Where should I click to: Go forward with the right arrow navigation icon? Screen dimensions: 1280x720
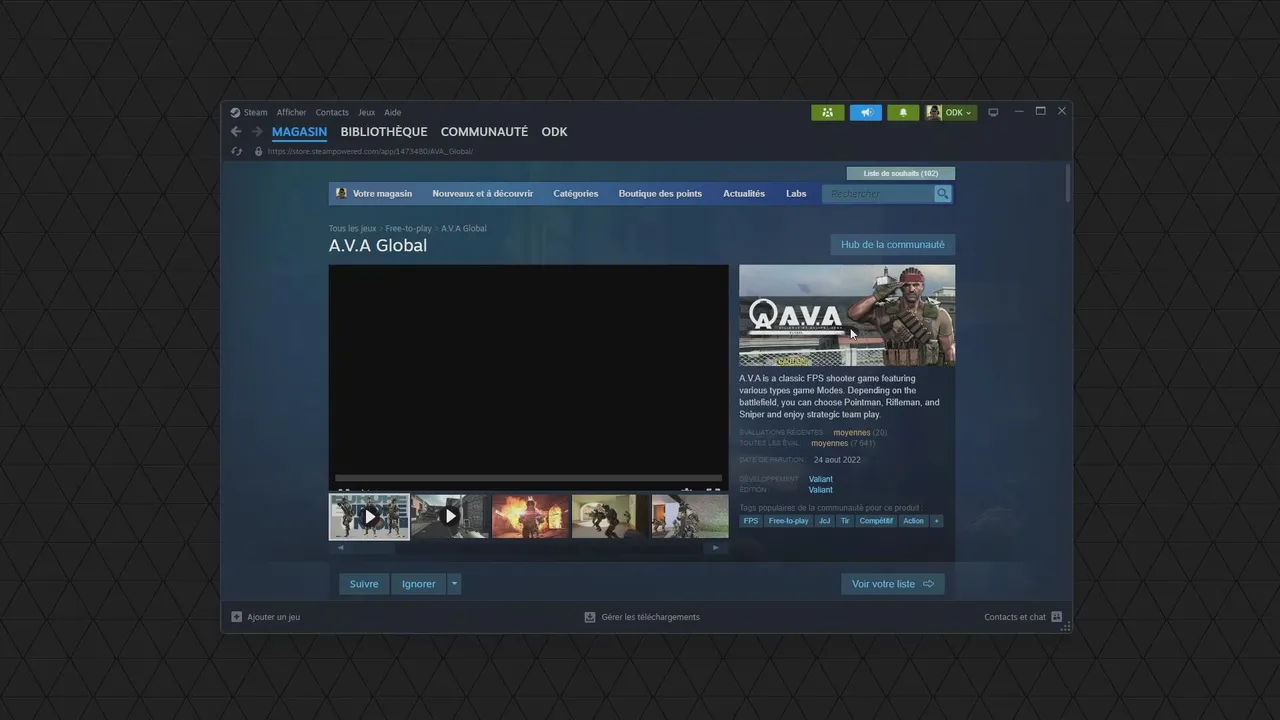257,132
